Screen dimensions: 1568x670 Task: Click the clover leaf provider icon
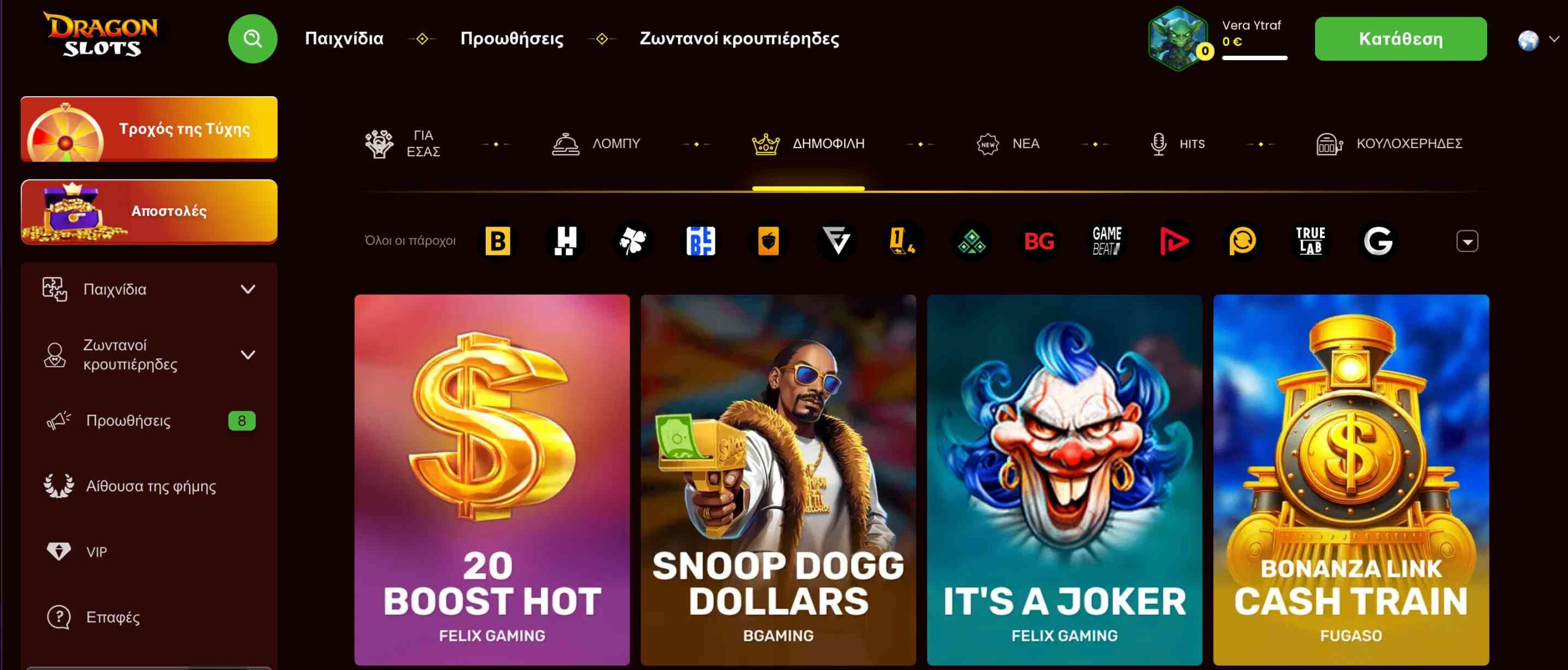[633, 241]
